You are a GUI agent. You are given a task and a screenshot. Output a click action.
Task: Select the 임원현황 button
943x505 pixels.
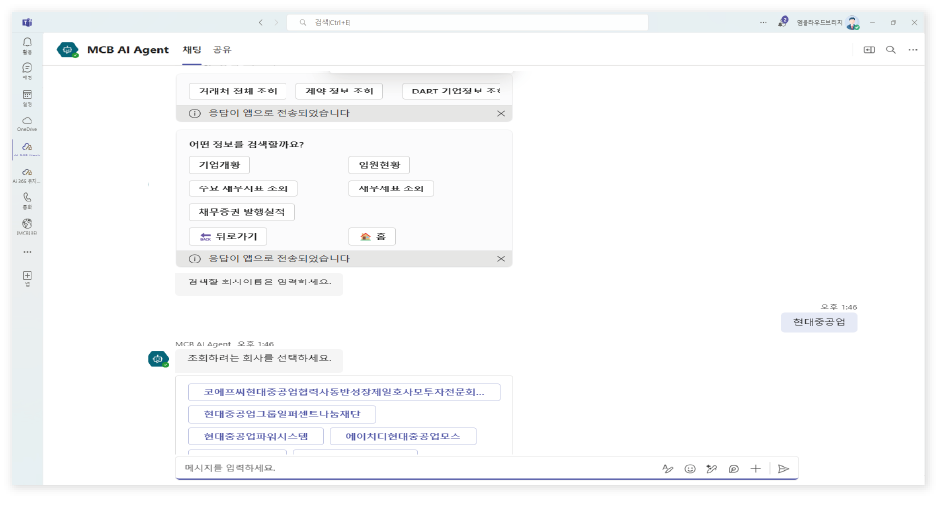point(379,165)
